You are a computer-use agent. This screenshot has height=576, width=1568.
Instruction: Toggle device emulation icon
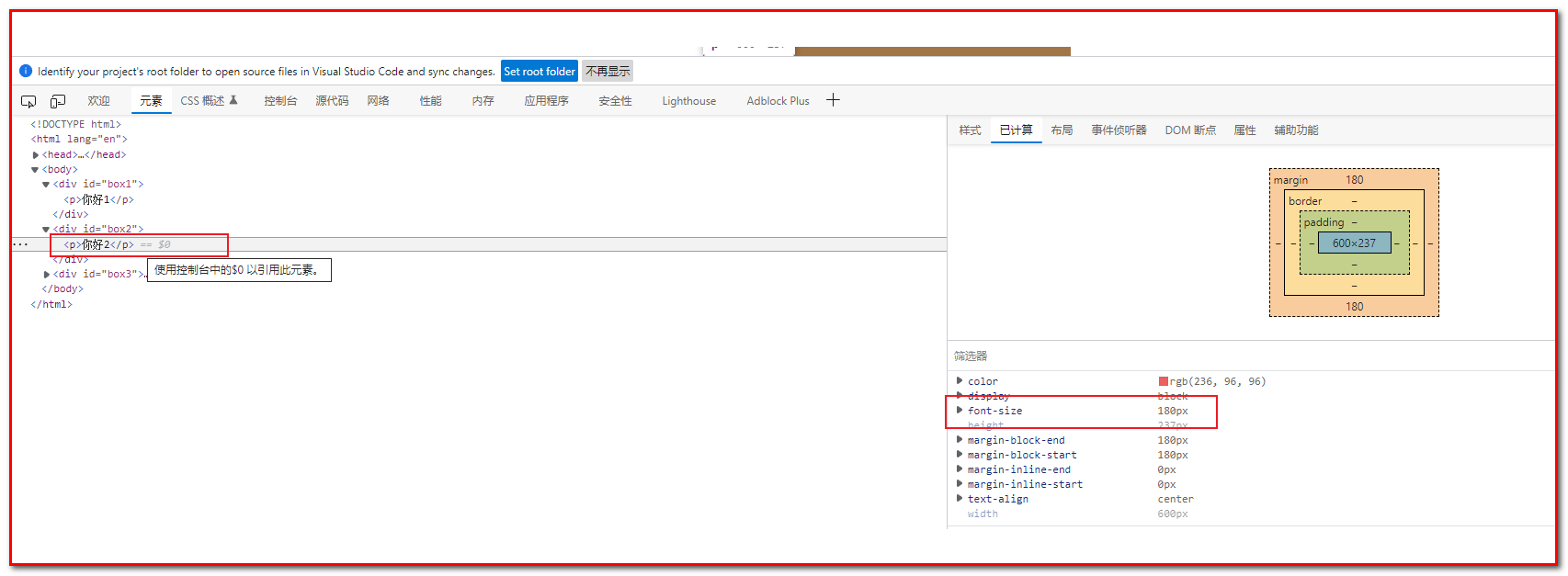coord(58,101)
